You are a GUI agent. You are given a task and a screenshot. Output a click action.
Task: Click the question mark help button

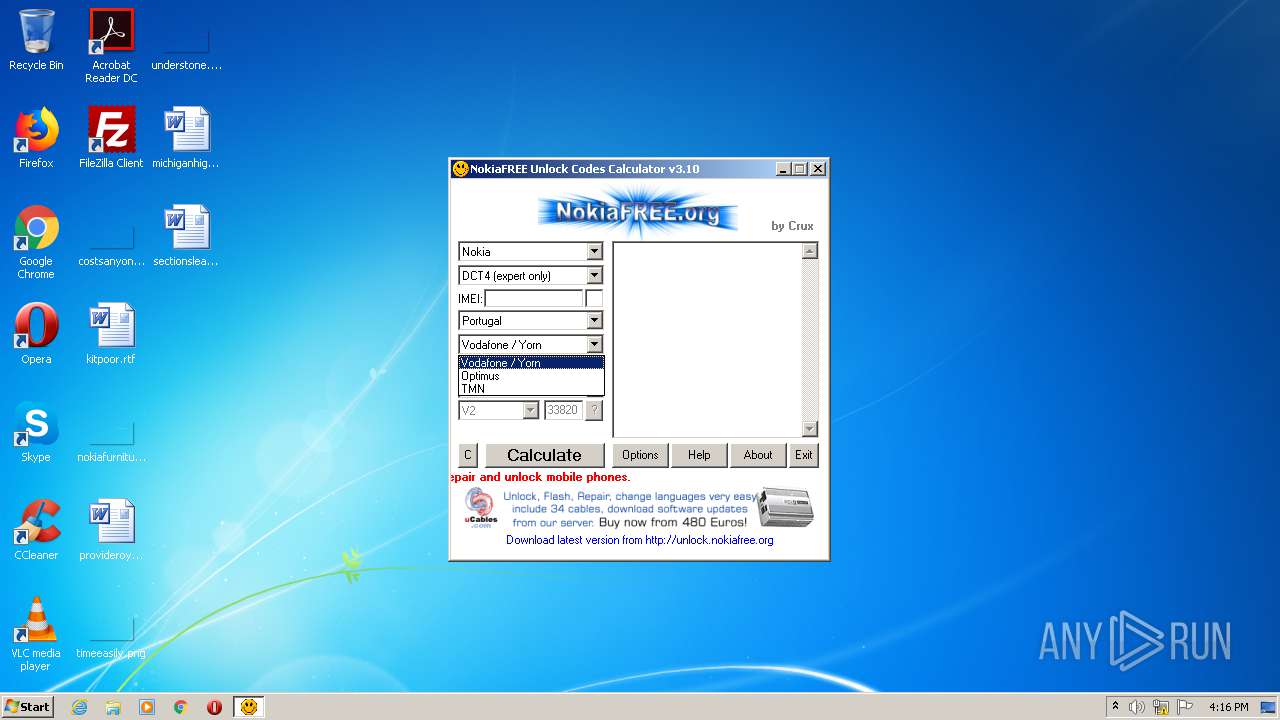click(x=594, y=410)
